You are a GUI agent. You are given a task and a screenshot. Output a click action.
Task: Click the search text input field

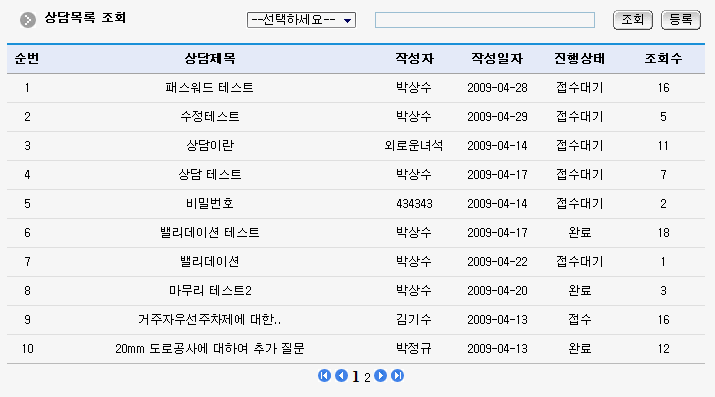pyautogui.click(x=485, y=20)
